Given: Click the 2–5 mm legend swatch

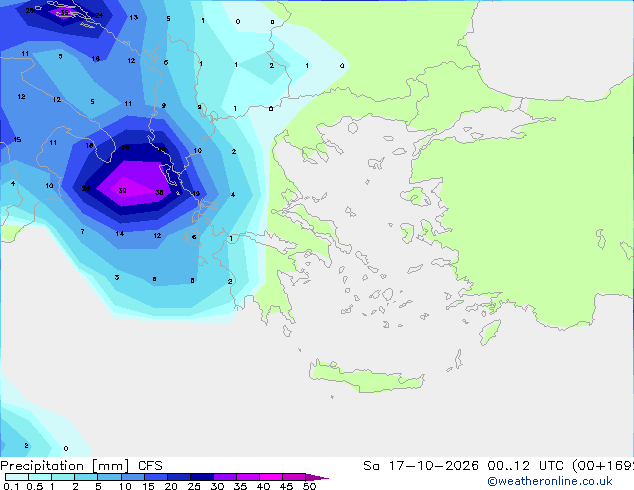Looking at the screenshot, I should pyautogui.click(x=86, y=477).
